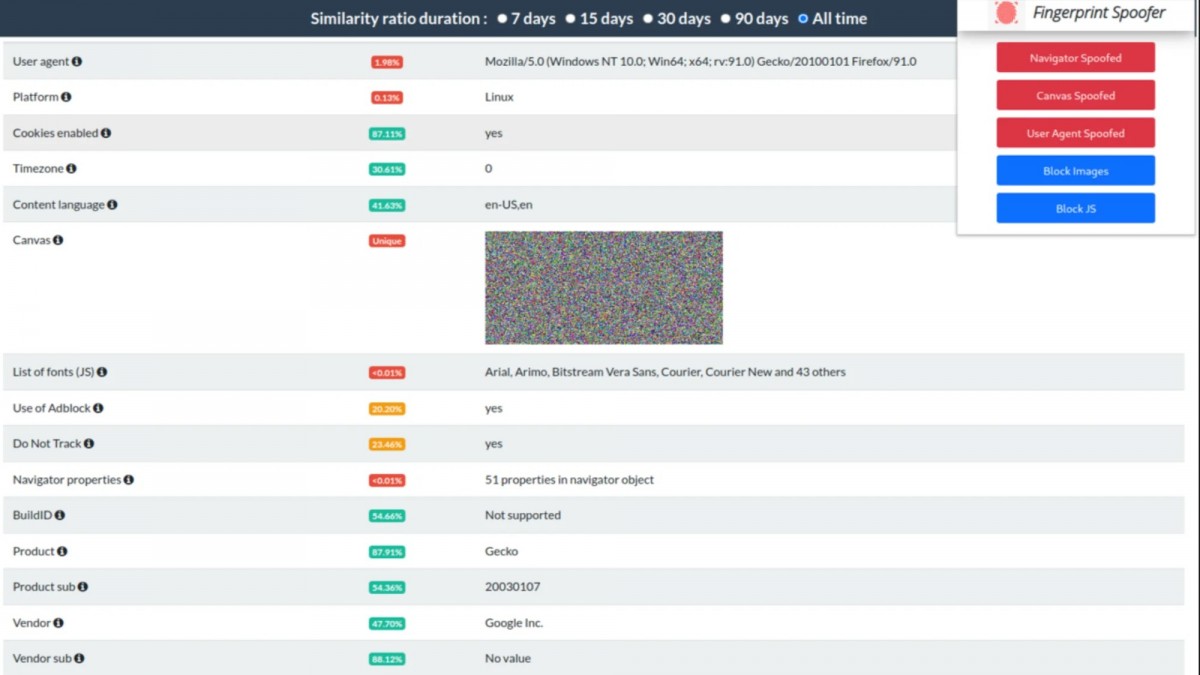This screenshot has height=675, width=1200.
Task: Toggle the Navigator Spoofed button
Action: tap(1075, 58)
